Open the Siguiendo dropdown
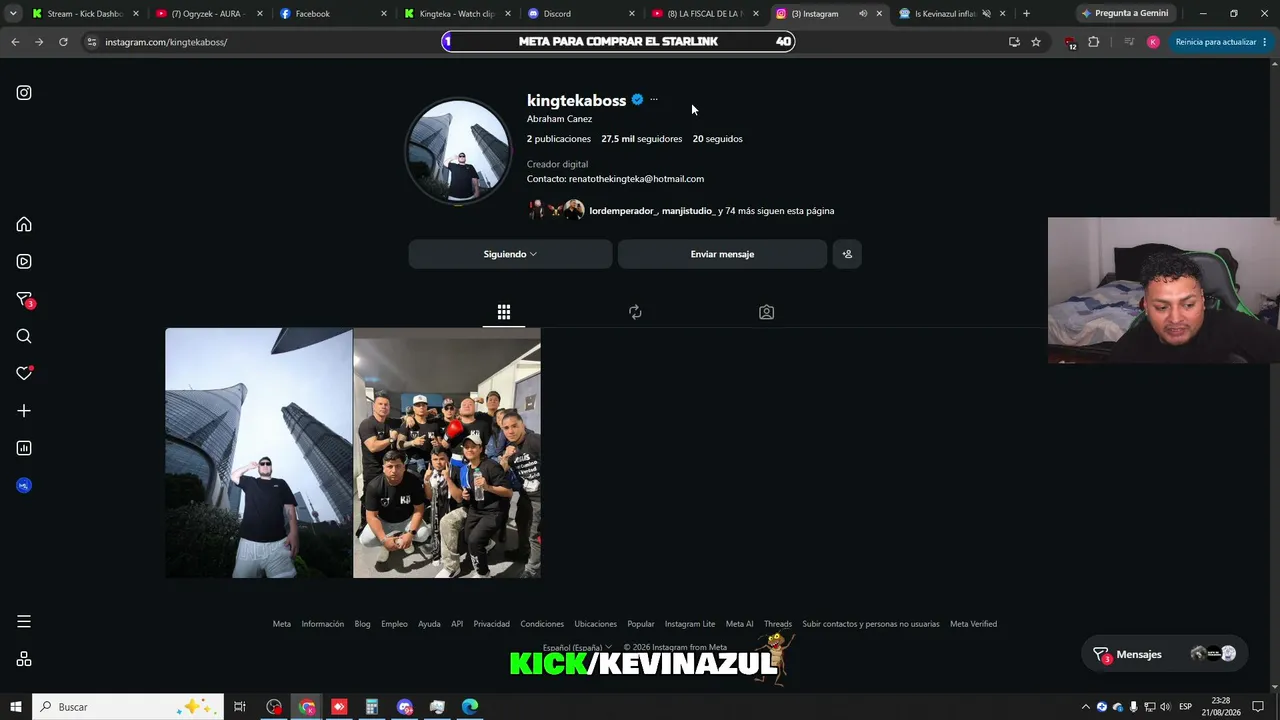The width and height of the screenshot is (1280, 720). (x=510, y=254)
